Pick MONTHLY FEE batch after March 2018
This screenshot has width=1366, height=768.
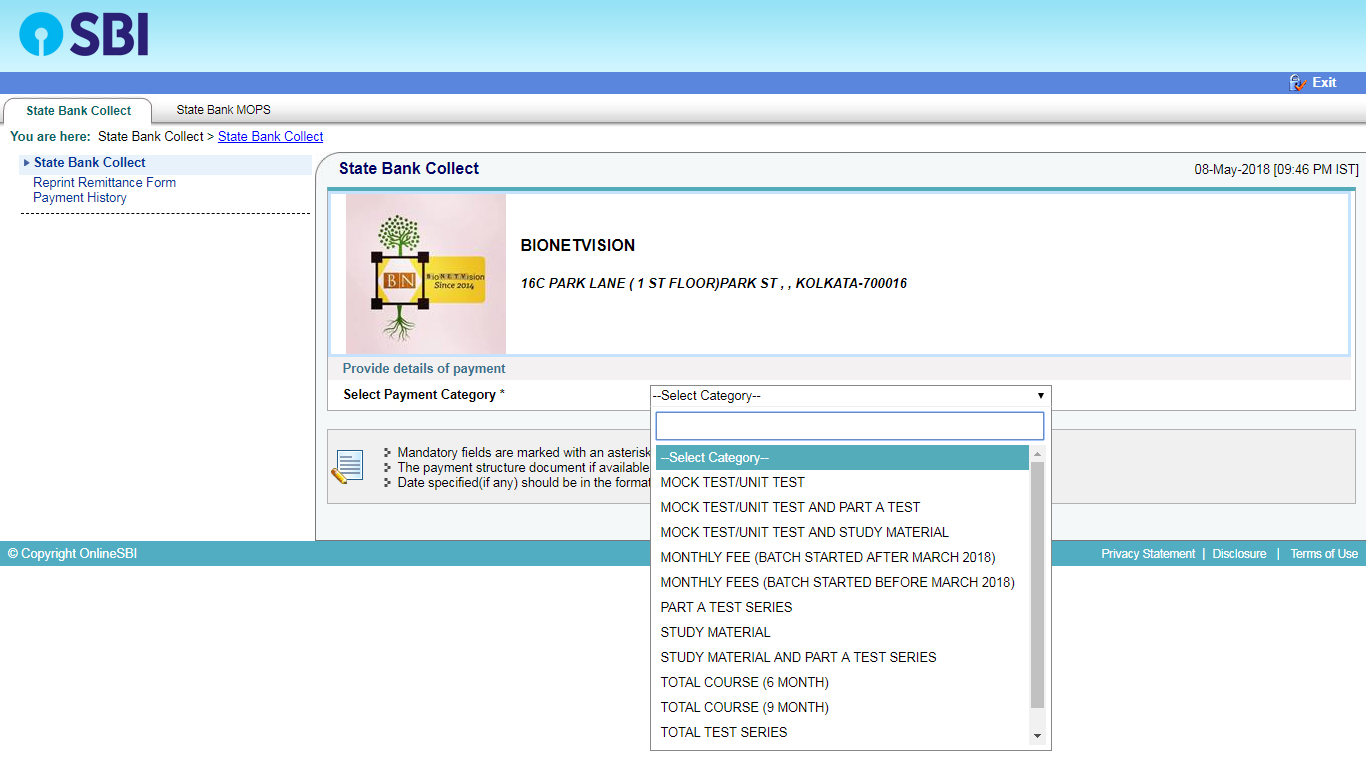coord(842,558)
